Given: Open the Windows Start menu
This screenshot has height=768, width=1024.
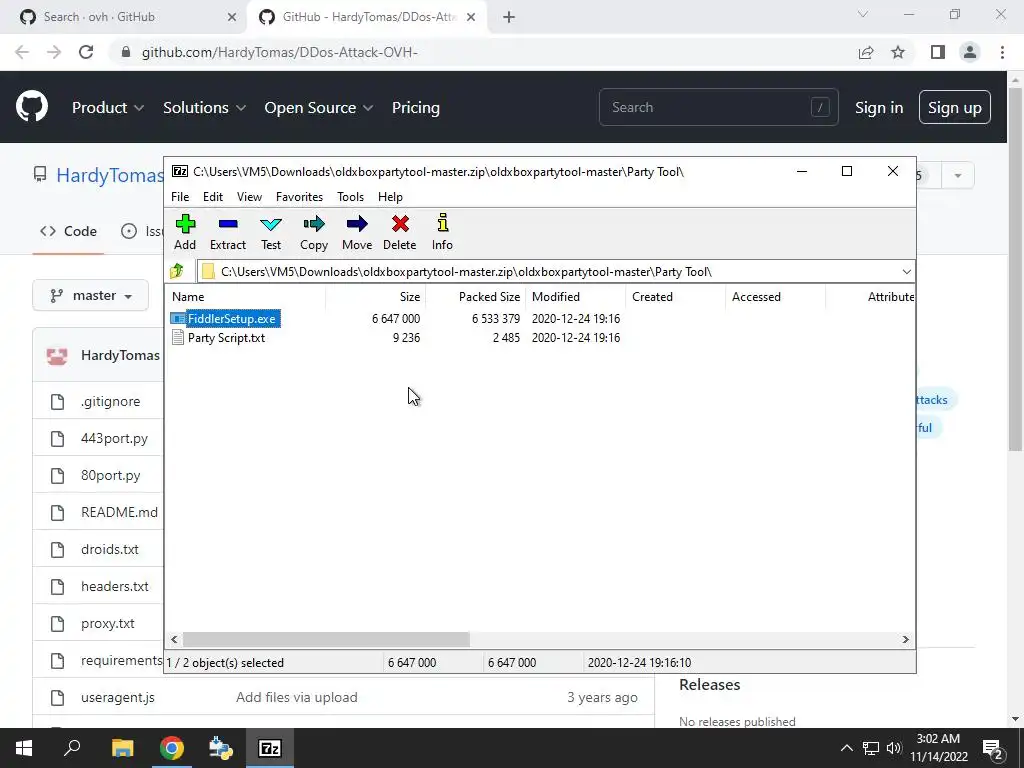Looking at the screenshot, I should pyautogui.click(x=24, y=748).
